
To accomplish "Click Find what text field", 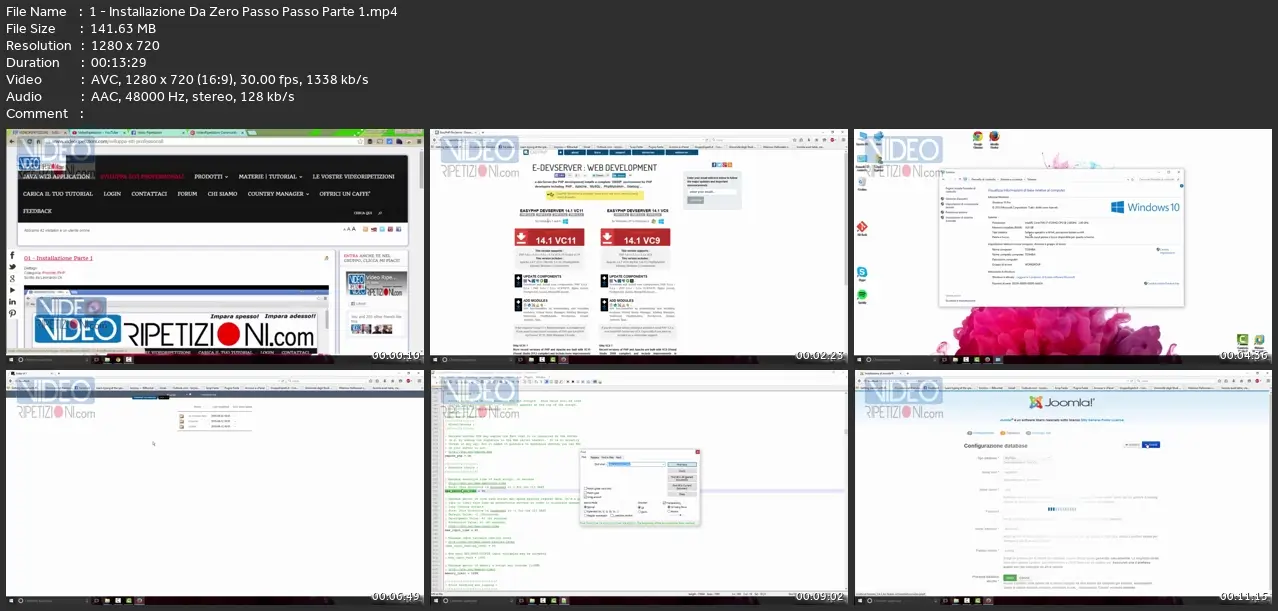I will (x=636, y=464).
